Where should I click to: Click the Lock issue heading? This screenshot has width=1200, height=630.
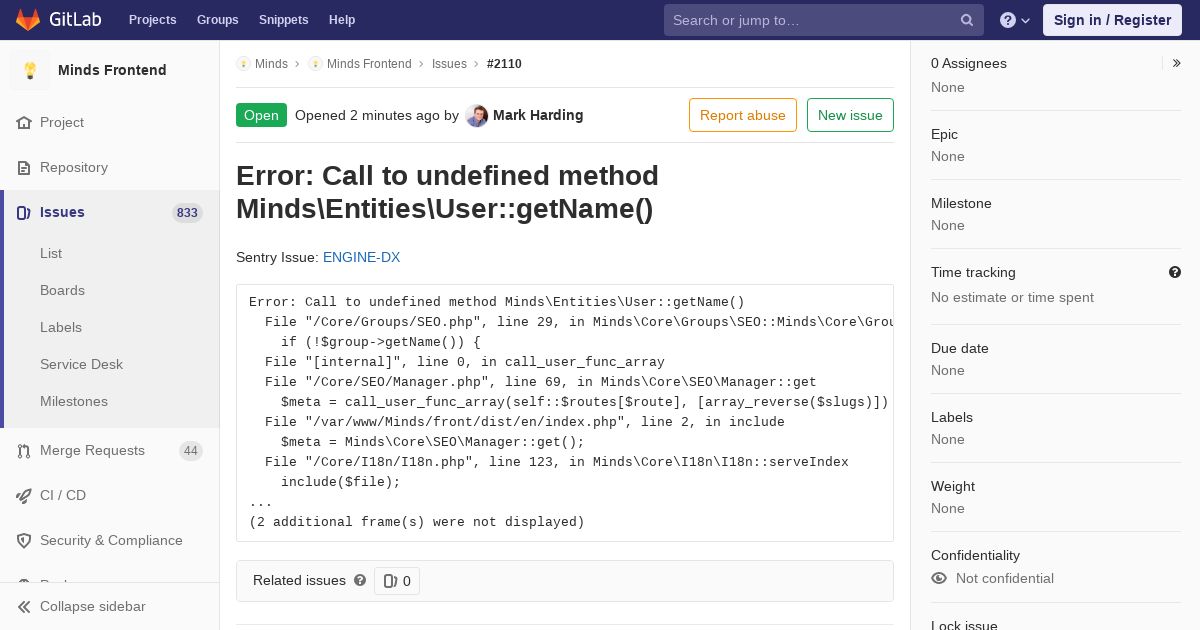964,625
